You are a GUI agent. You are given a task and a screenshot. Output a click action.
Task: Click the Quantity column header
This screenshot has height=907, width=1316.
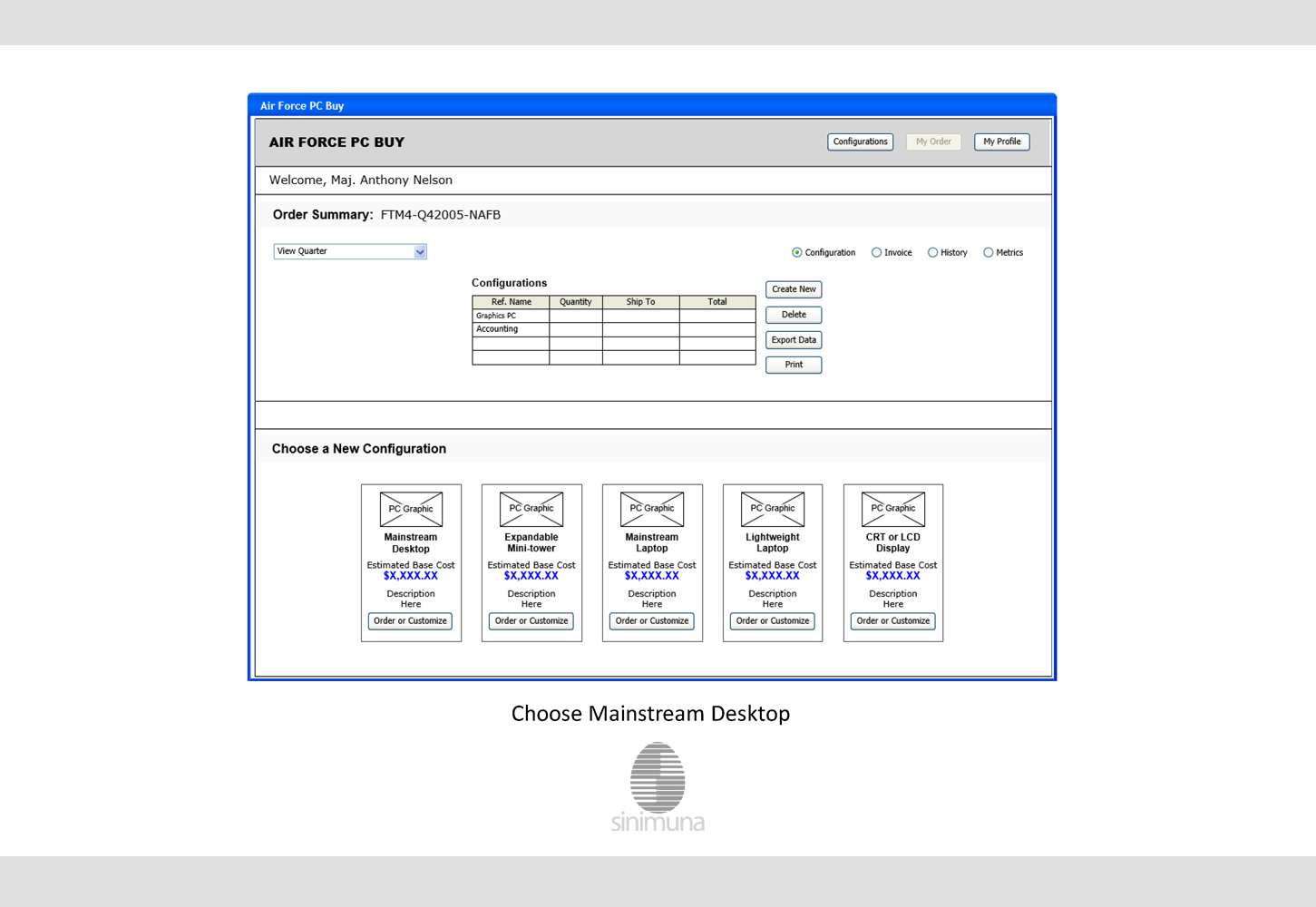click(x=576, y=302)
